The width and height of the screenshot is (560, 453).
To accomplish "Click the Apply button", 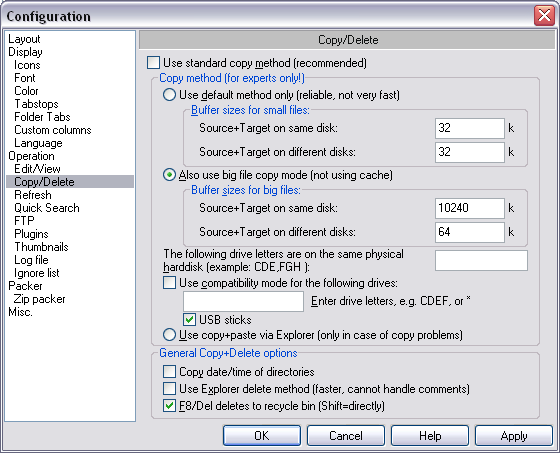I will coord(514,435).
